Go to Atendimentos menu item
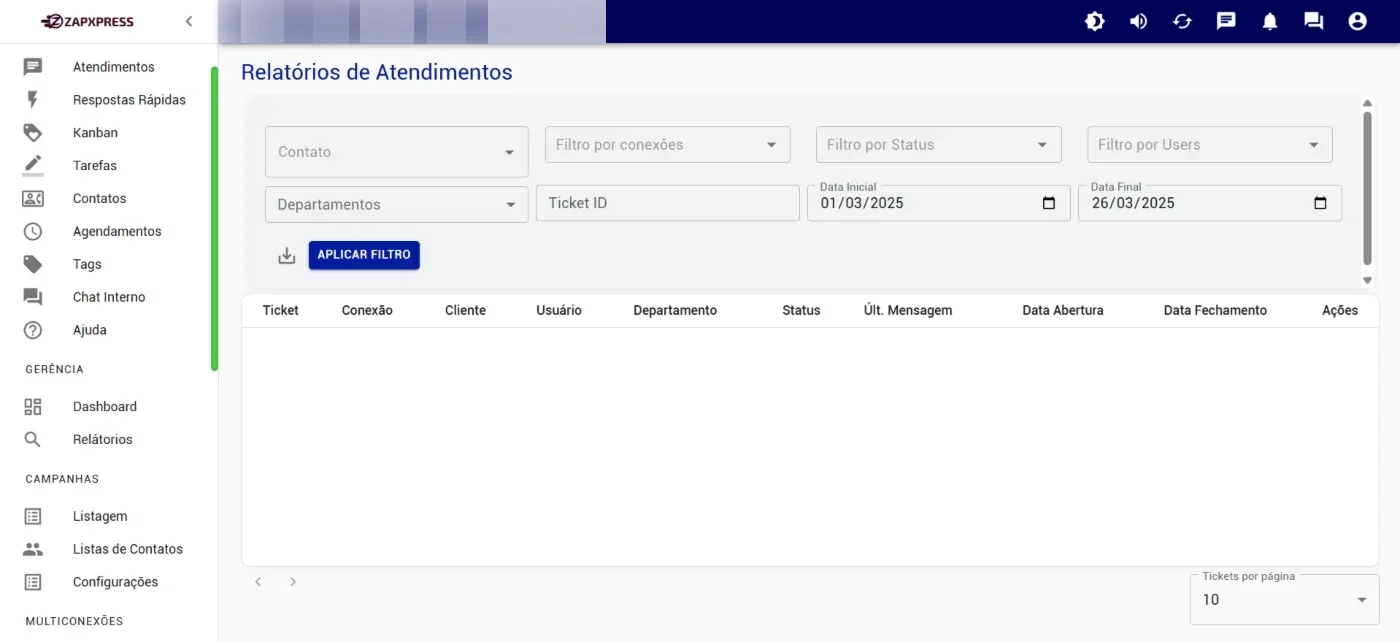Viewport: 1400px width, 642px height. 114,67
